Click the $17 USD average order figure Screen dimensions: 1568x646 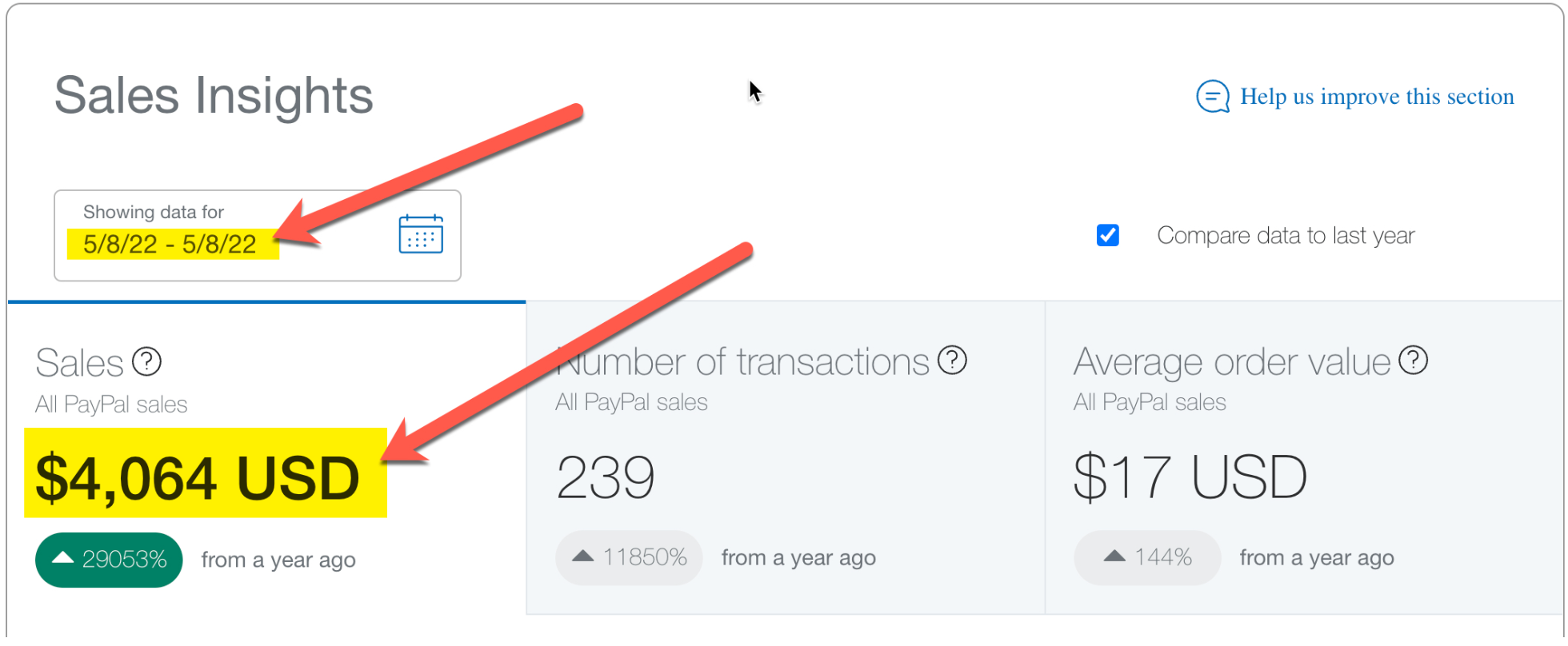(1190, 477)
